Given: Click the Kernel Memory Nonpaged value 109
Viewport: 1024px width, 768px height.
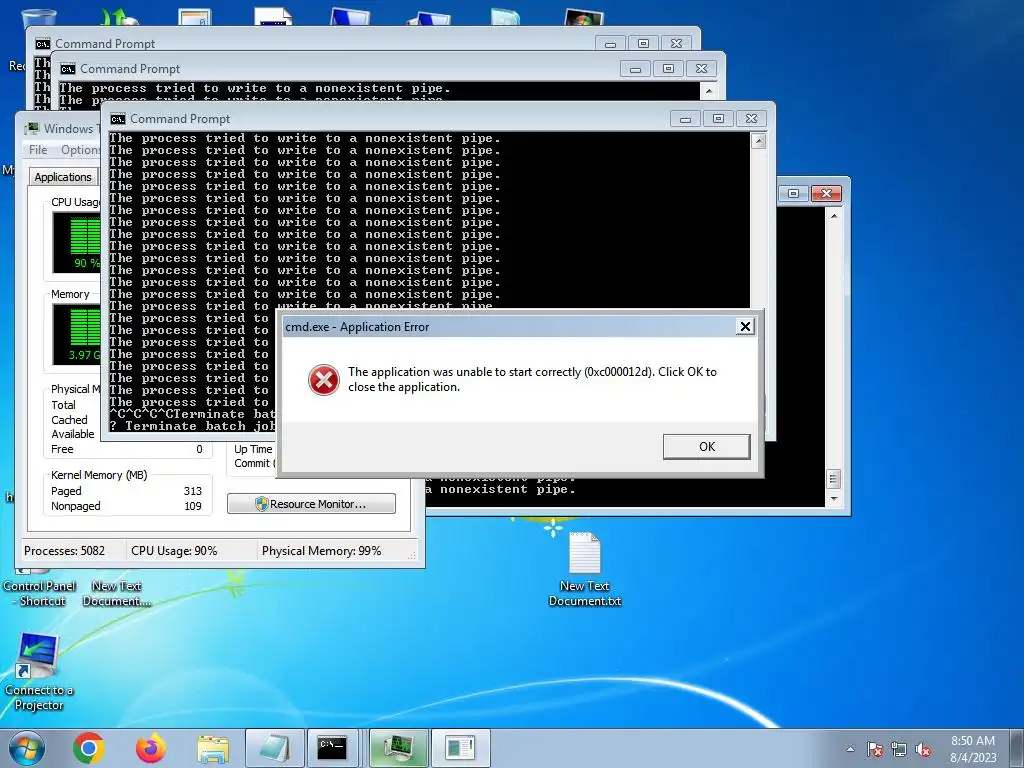Looking at the screenshot, I should (x=193, y=506).
